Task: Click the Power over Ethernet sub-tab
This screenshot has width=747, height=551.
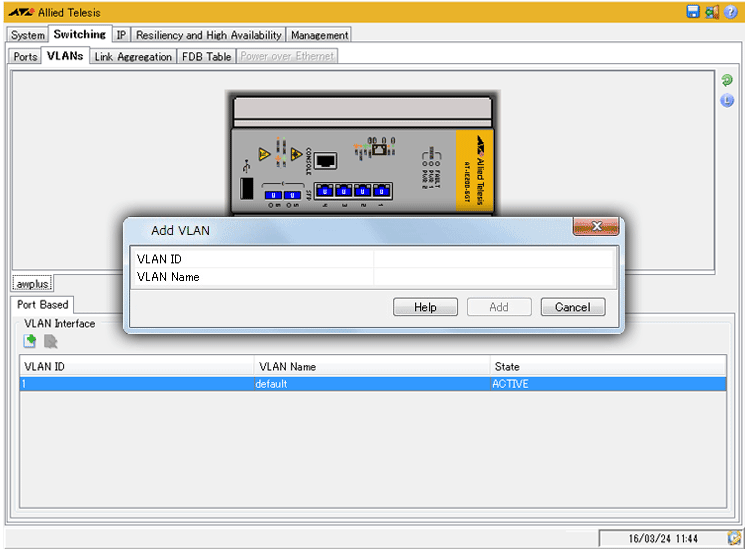Action: tap(287, 56)
